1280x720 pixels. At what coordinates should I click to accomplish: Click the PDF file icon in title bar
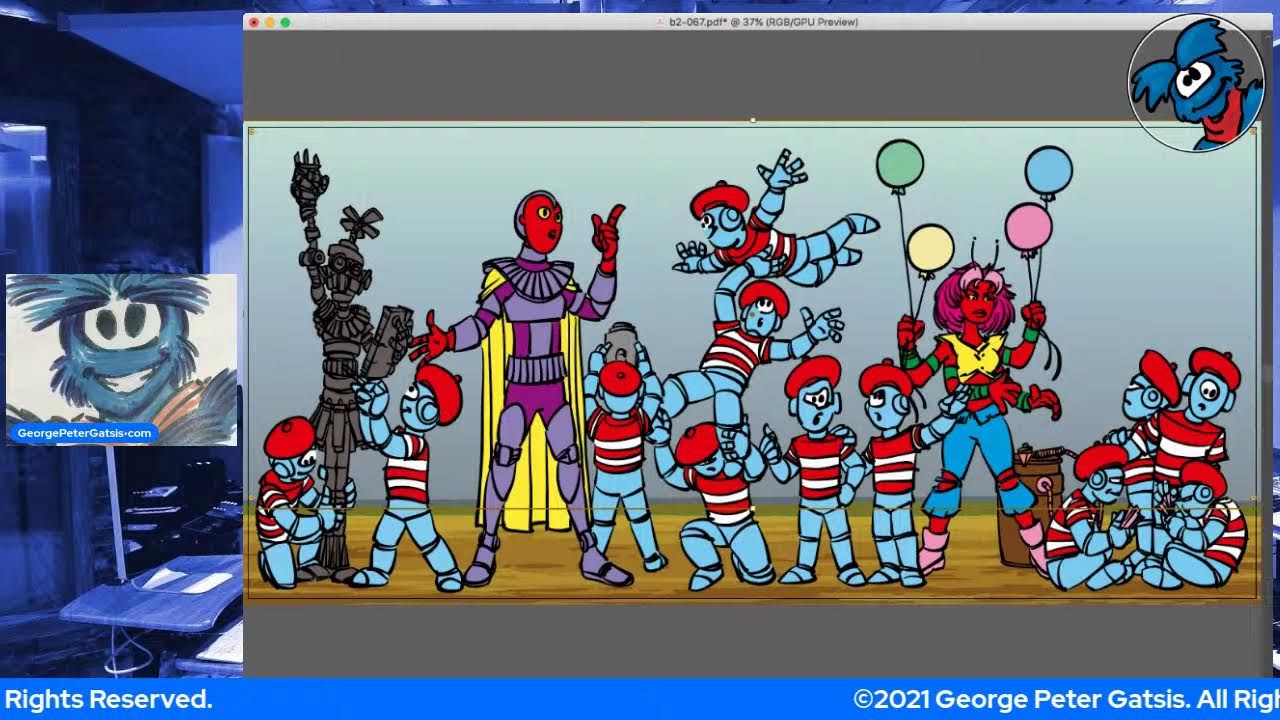point(659,22)
